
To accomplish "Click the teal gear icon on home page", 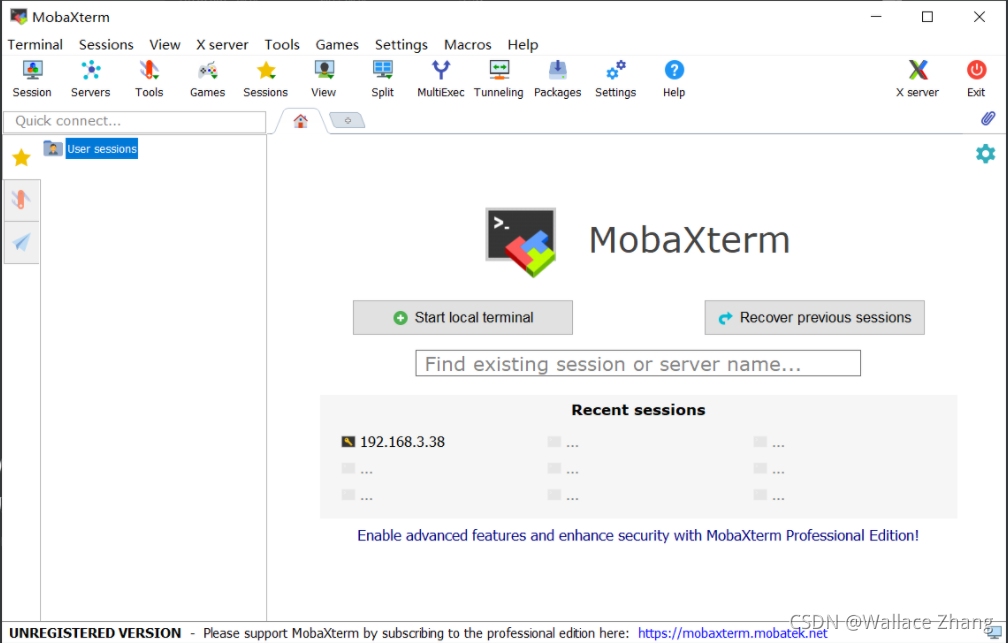I will coord(986,154).
